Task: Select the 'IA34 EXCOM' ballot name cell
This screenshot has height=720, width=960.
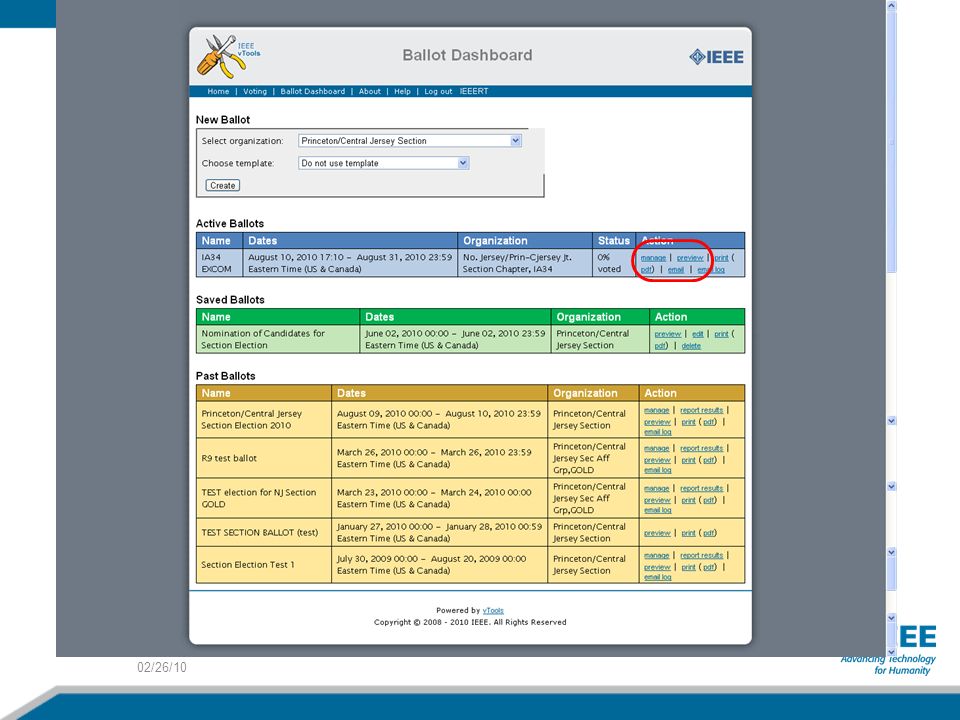Action: (220, 263)
